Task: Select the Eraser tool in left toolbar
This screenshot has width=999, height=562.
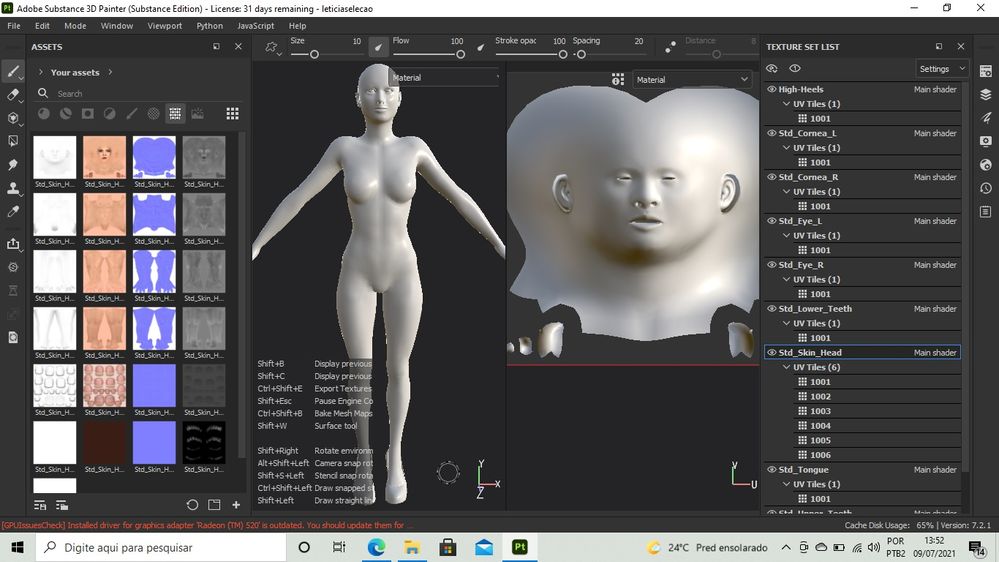Action: [x=13, y=94]
